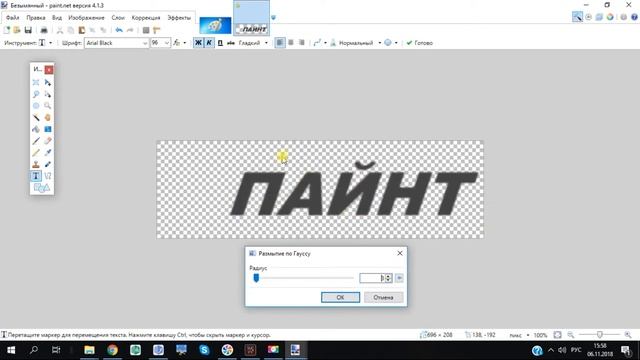Image resolution: width=640 pixels, height=360 pixels.
Task: Select the Gradient tool
Action: [48, 129]
